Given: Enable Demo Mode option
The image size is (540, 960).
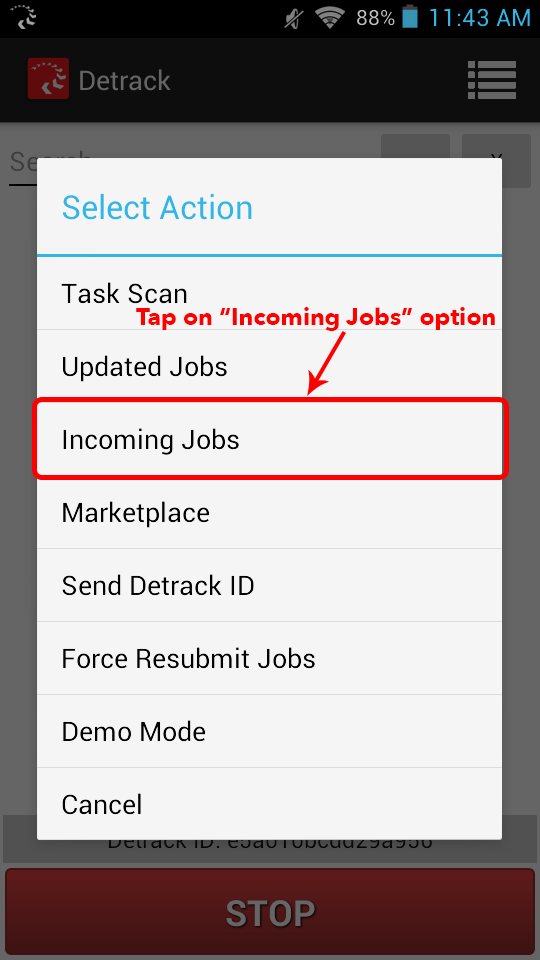Looking at the screenshot, I should pyautogui.click(x=269, y=731).
